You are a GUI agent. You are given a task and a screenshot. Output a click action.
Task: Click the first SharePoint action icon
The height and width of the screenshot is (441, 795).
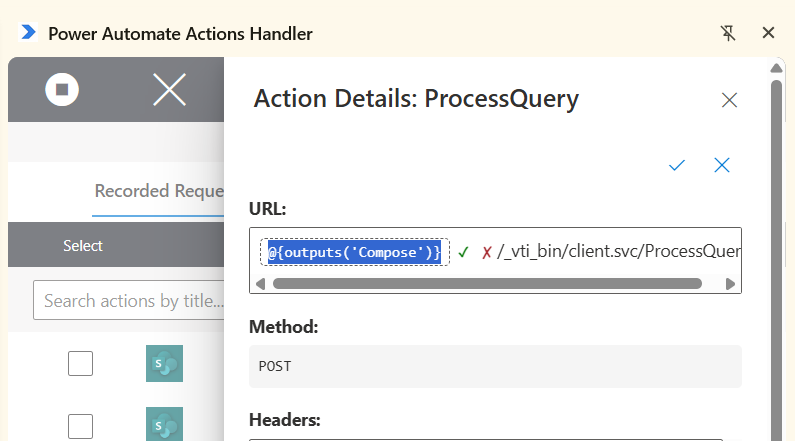pyautogui.click(x=164, y=363)
